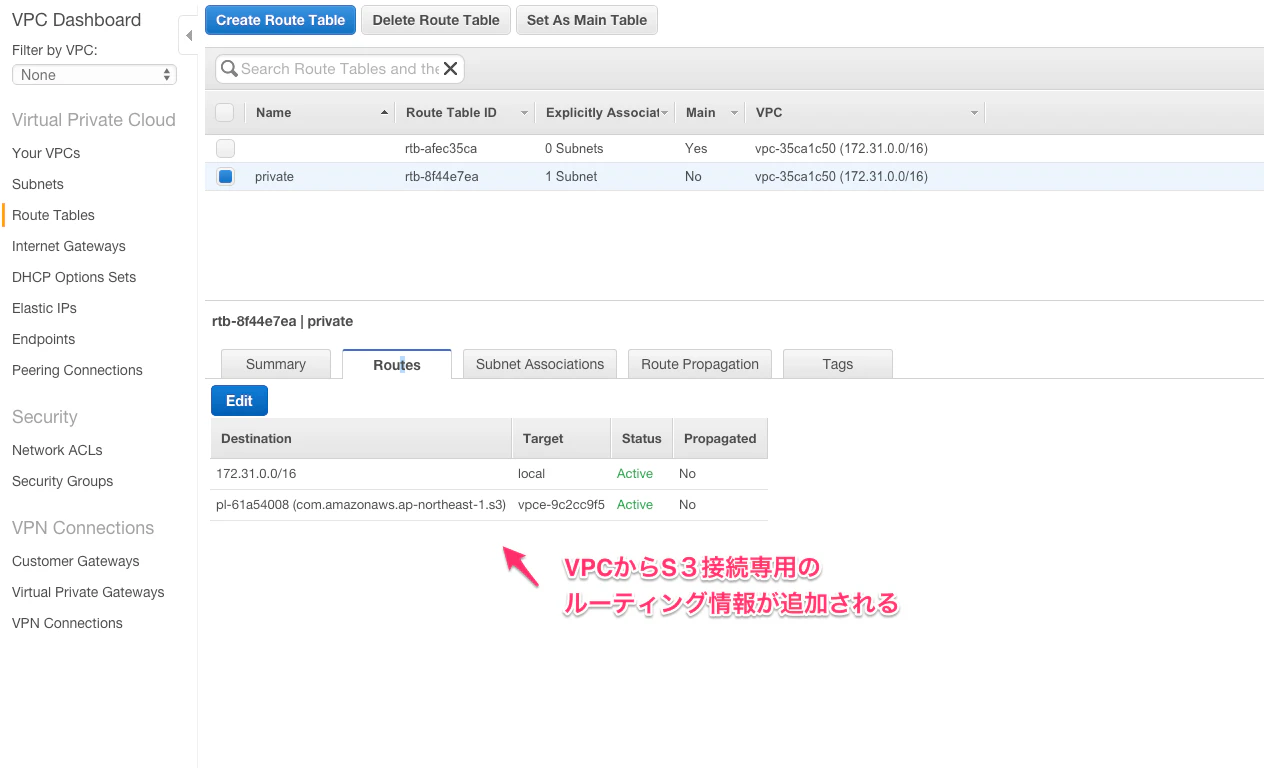Image resolution: width=1264 pixels, height=768 pixels.
Task: Go to Subnets in the sidebar
Action: pos(38,184)
